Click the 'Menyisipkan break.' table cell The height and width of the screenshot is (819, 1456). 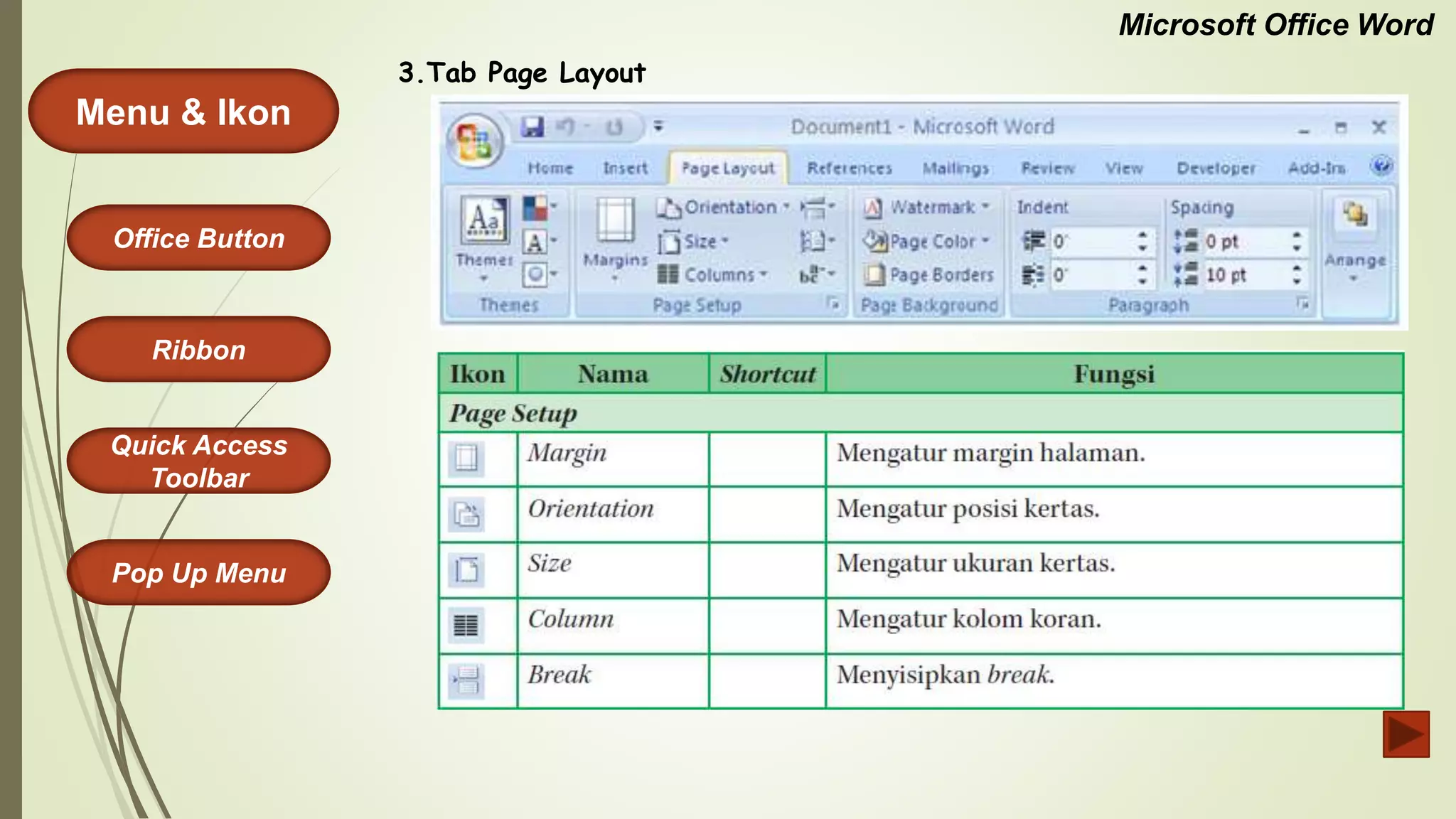[x=1114, y=681]
